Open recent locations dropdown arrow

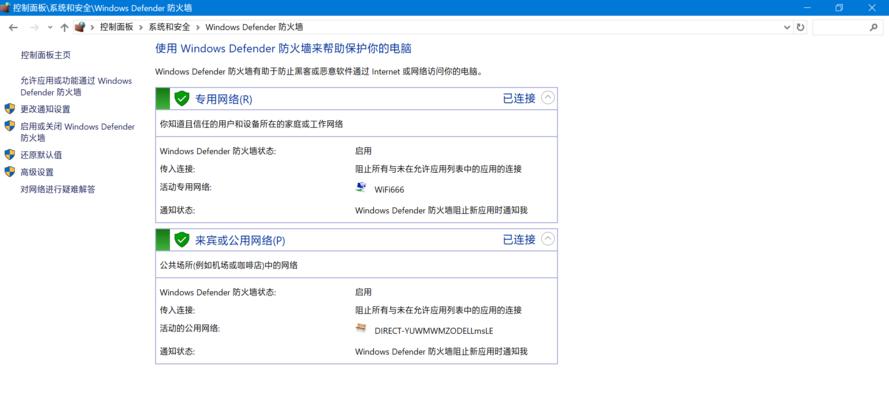50,27
